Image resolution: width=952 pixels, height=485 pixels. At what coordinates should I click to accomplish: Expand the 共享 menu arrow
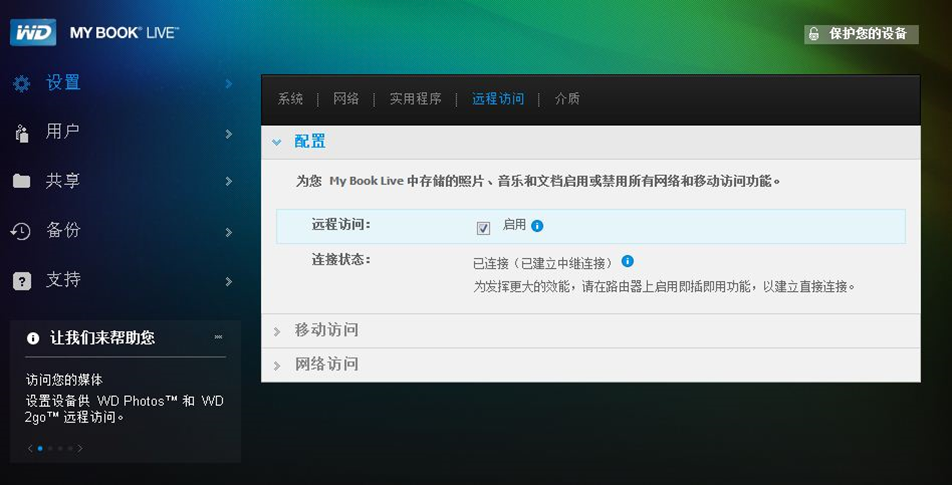click(x=228, y=181)
